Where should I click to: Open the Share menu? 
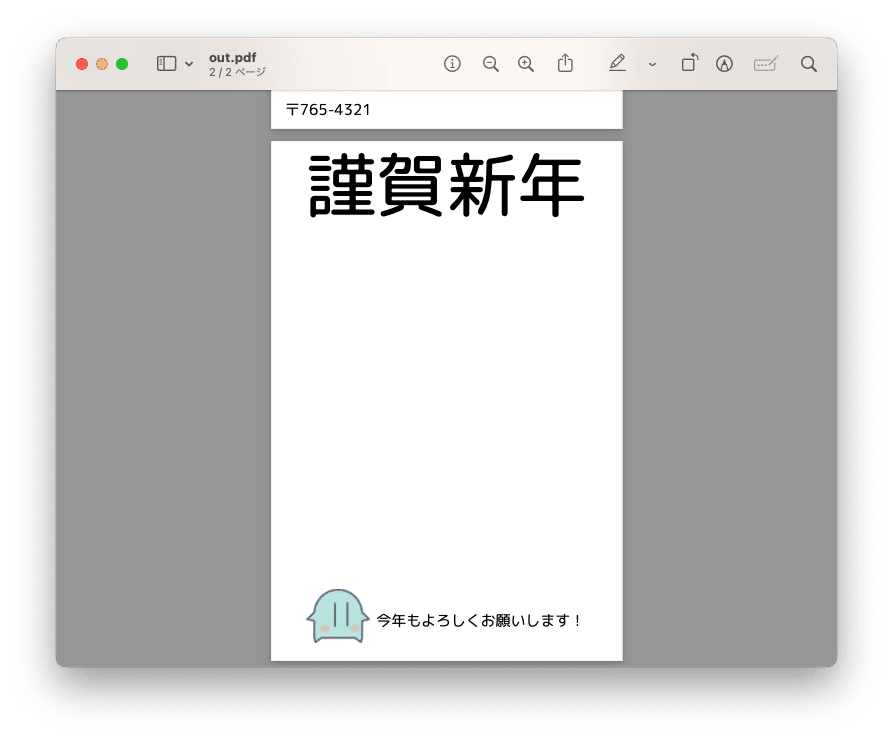point(565,63)
